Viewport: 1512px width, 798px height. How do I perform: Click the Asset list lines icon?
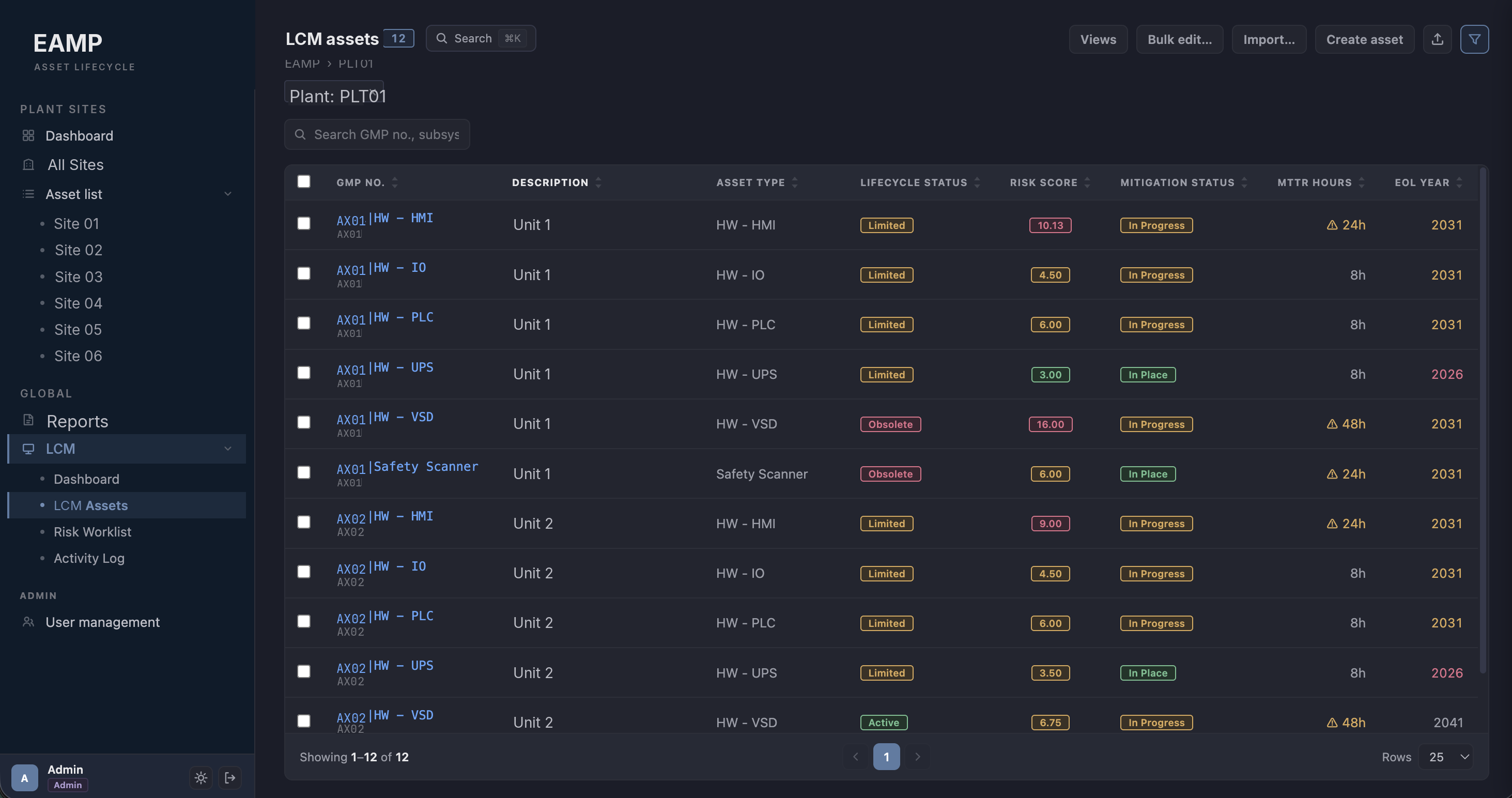coord(28,194)
